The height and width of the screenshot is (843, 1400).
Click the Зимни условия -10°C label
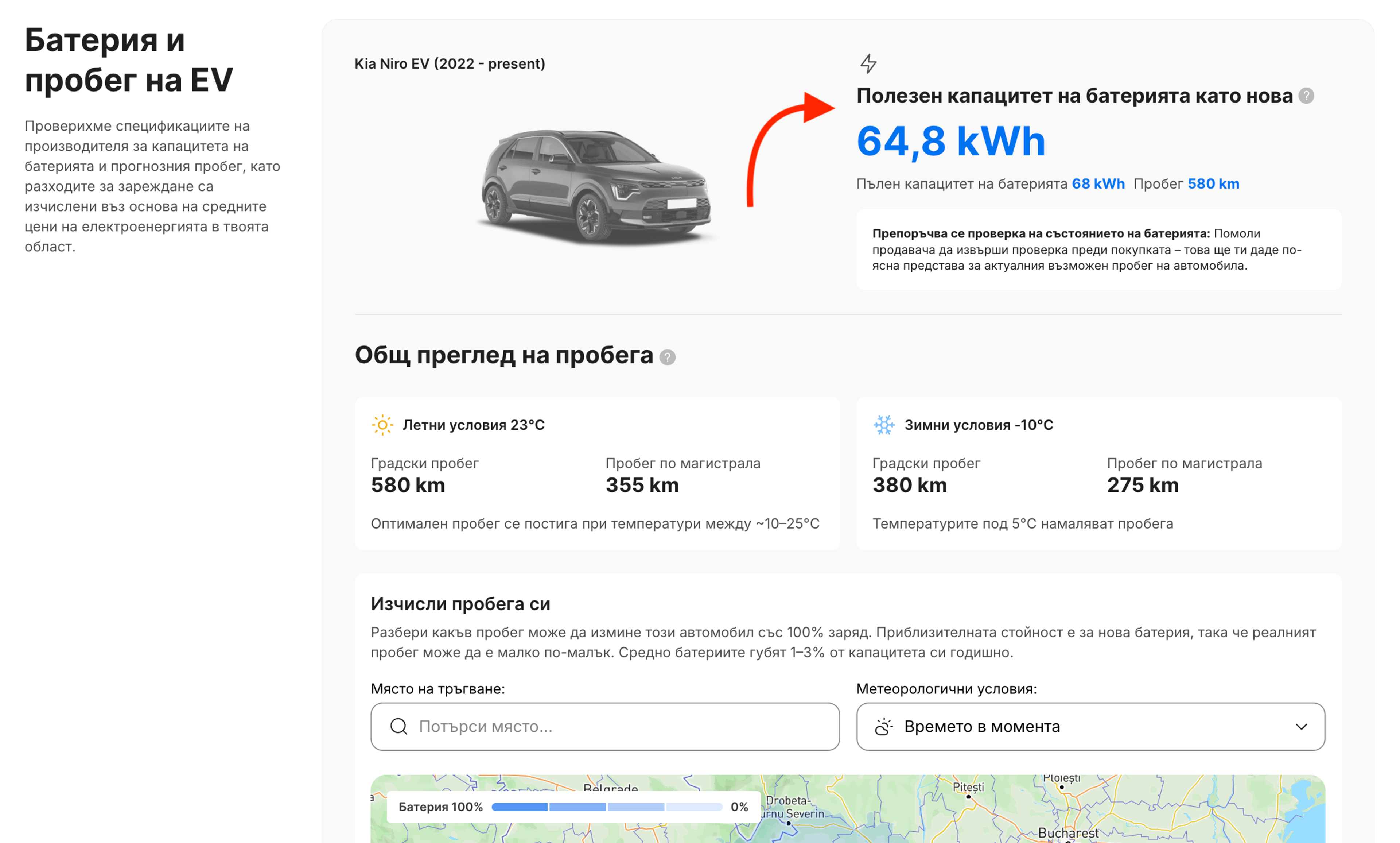click(x=979, y=425)
